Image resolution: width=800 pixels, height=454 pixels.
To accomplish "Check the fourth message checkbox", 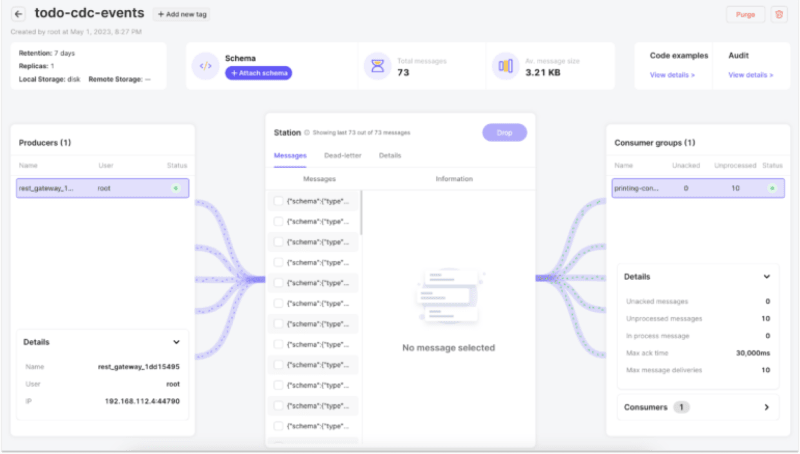I will pos(278,262).
